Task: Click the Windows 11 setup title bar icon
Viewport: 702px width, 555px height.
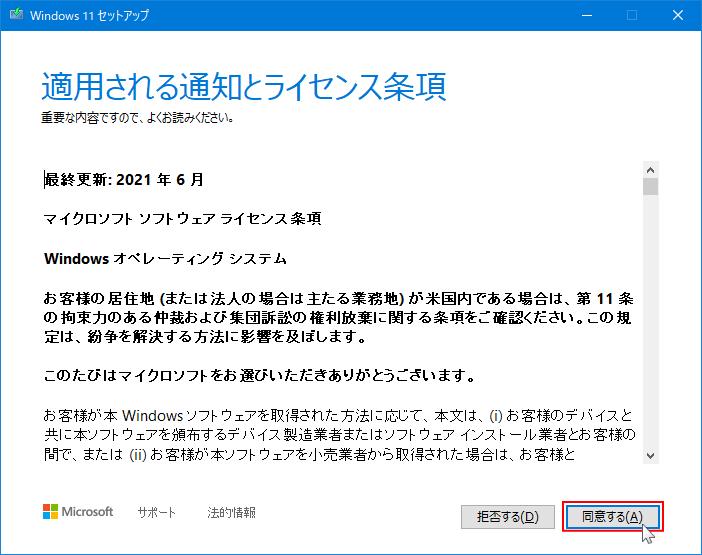Action: (x=17, y=15)
